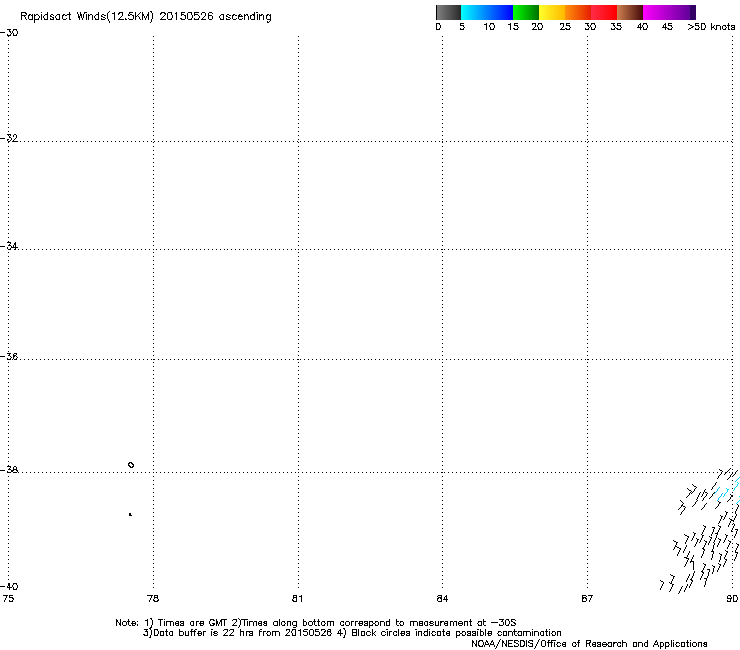Click the '87' longitude axis label
This screenshot has height=650, width=740.
click(x=587, y=599)
